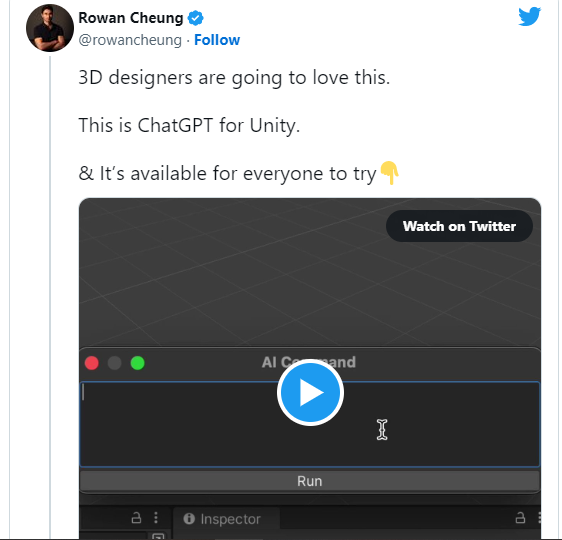This screenshot has height=540, width=562.
Task: Close the AI Command window with red button
Action: point(92,363)
